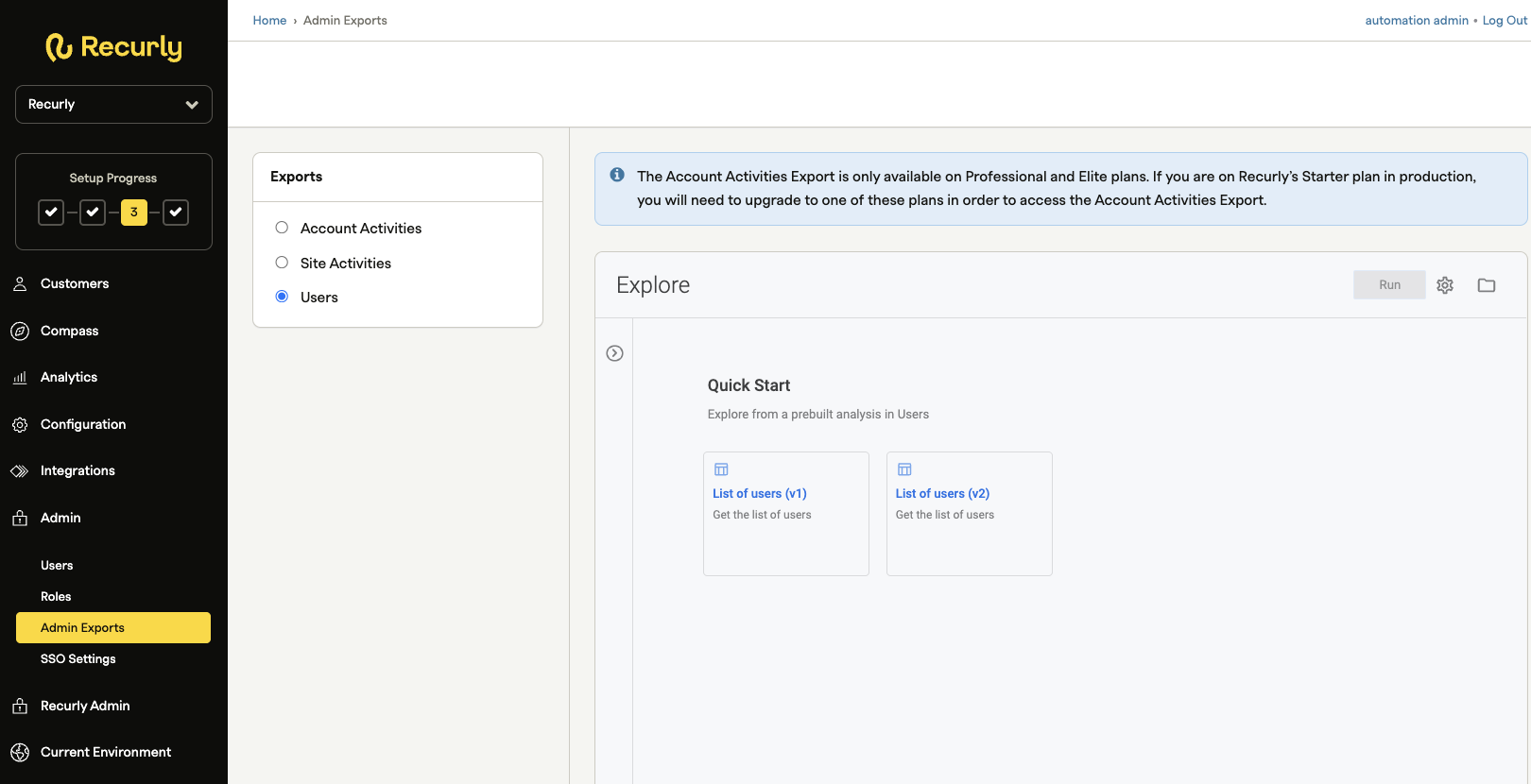The image size is (1531, 784).
Task: Go to the Home breadcrumb
Action: point(269,20)
